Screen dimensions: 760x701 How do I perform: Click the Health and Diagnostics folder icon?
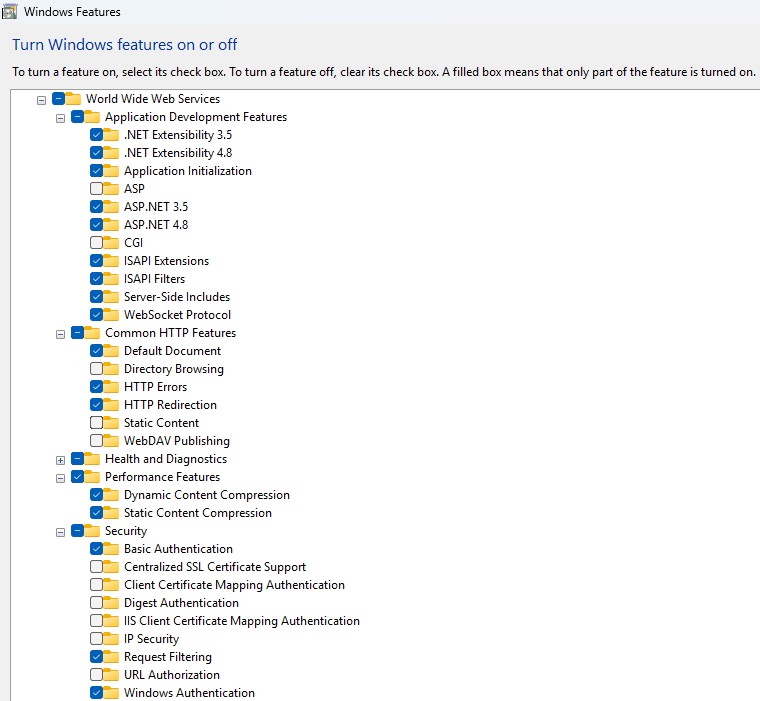pyautogui.click(x=92, y=459)
